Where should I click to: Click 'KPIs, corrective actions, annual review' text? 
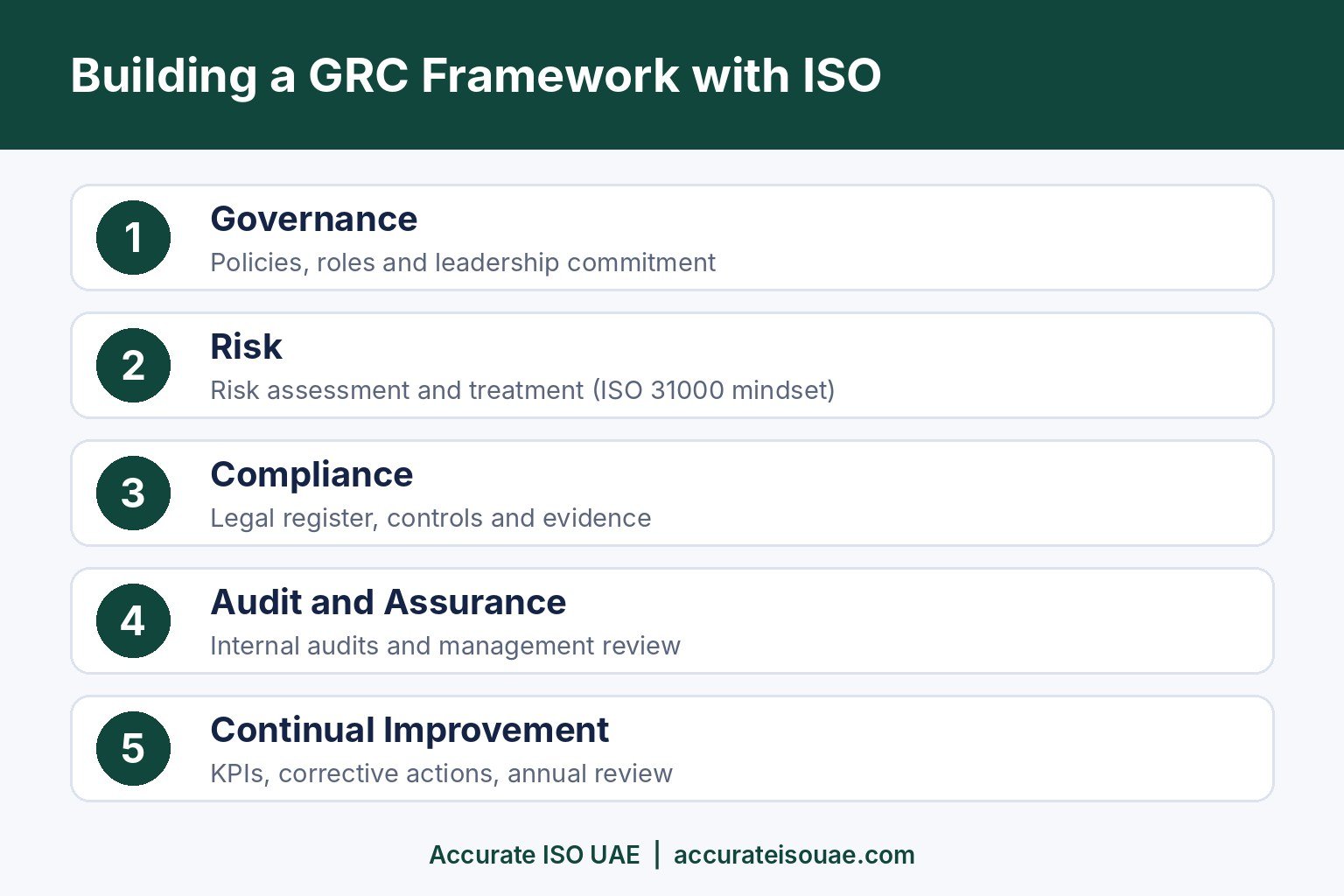click(x=441, y=773)
